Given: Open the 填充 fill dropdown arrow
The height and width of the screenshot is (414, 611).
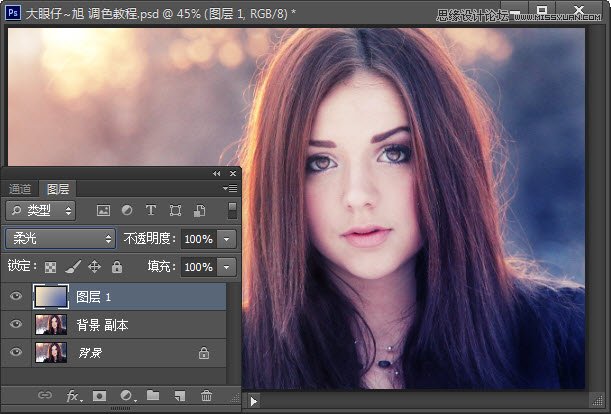Looking at the screenshot, I should (x=227, y=267).
